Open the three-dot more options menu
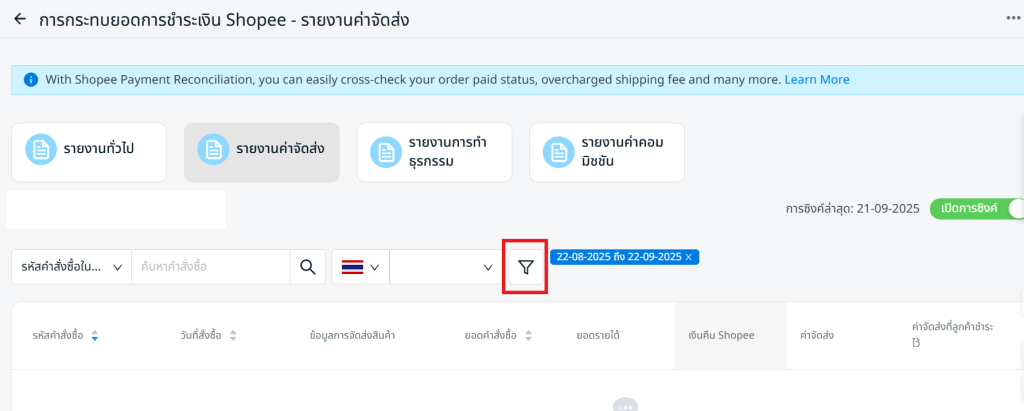 point(1013,18)
